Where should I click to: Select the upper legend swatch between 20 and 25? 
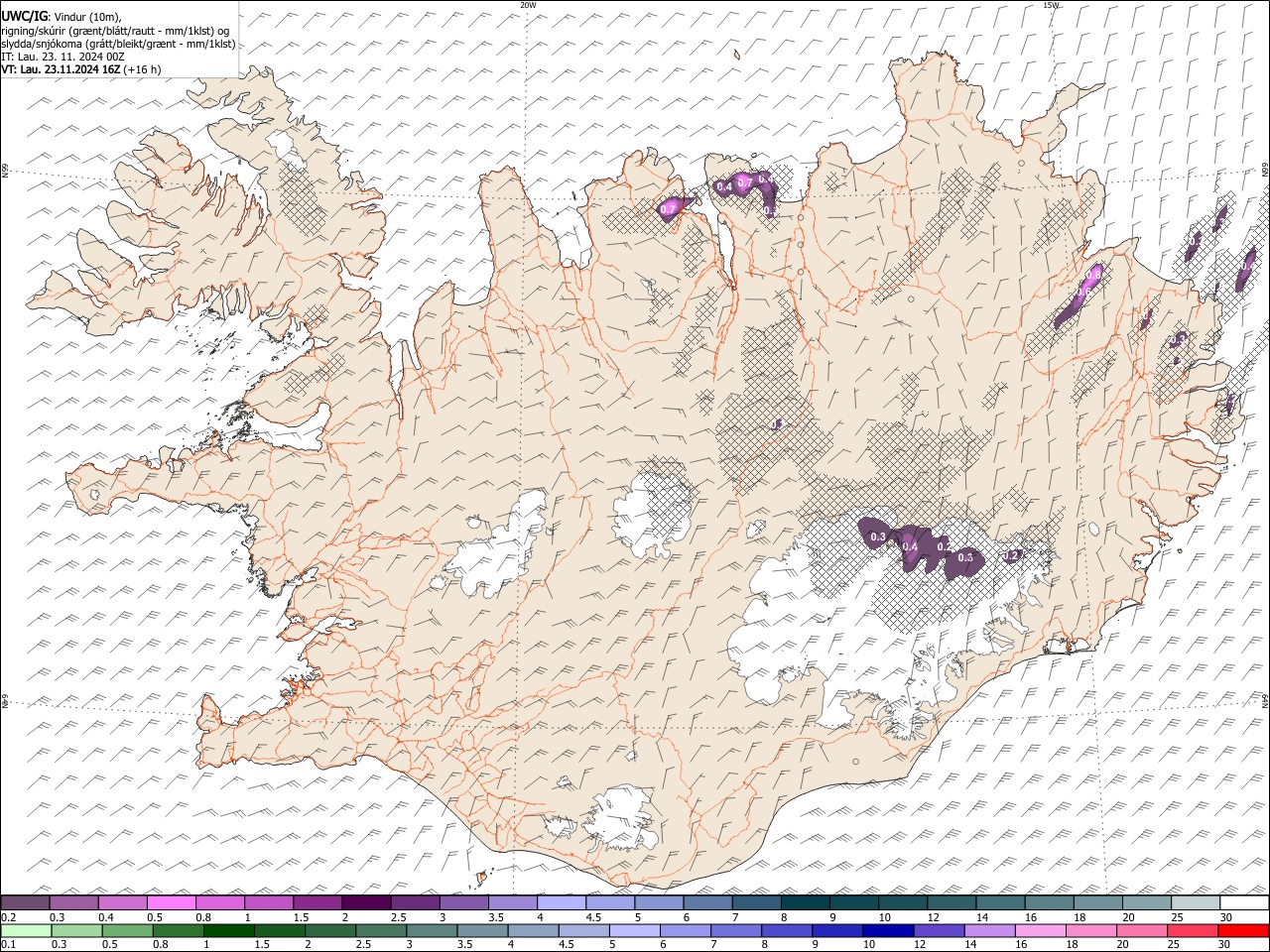coord(1146,902)
